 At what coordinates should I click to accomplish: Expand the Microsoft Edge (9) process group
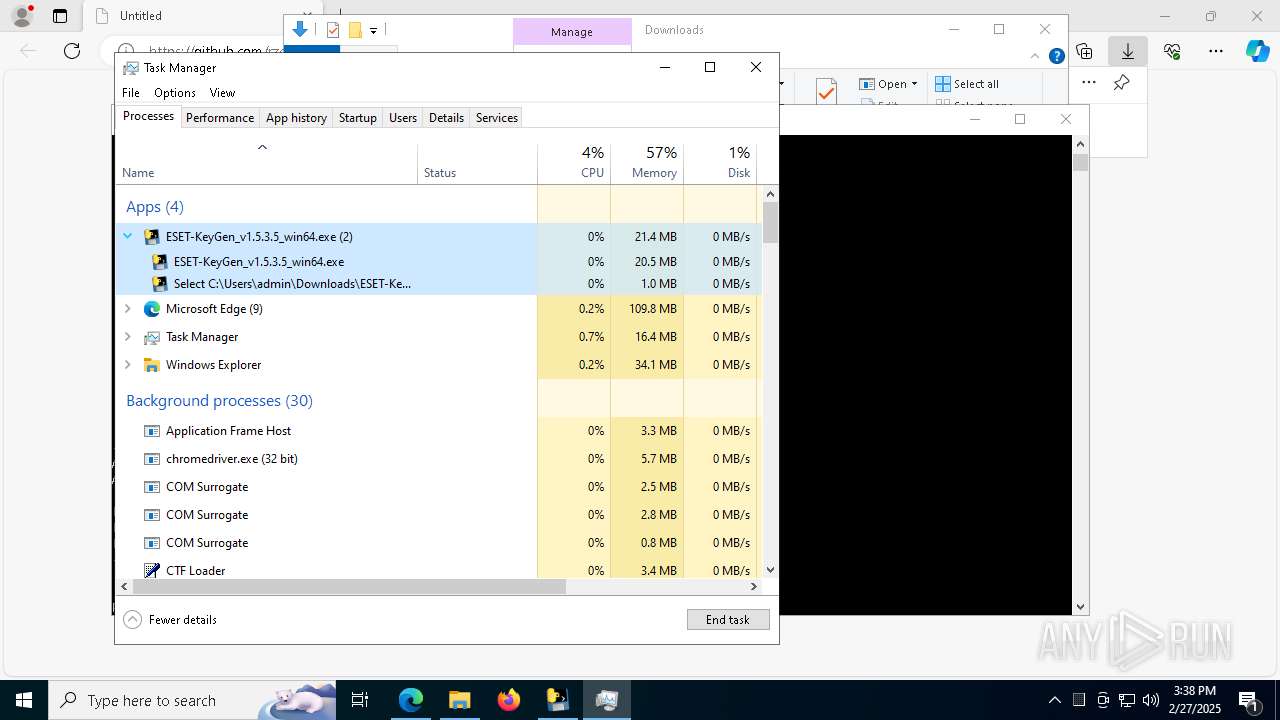click(128, 309)
